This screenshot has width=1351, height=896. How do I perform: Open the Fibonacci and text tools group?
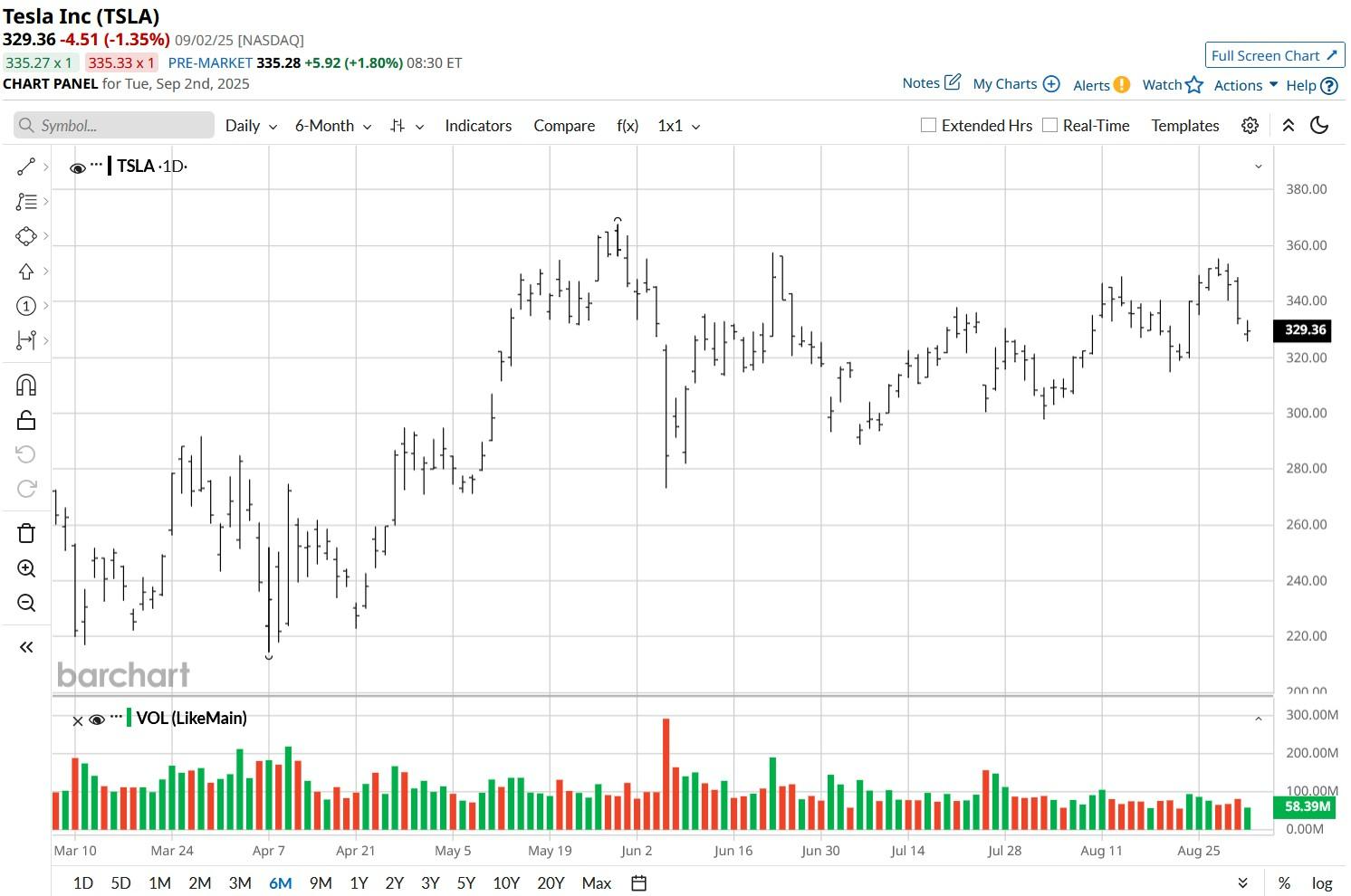click(26, 202)
